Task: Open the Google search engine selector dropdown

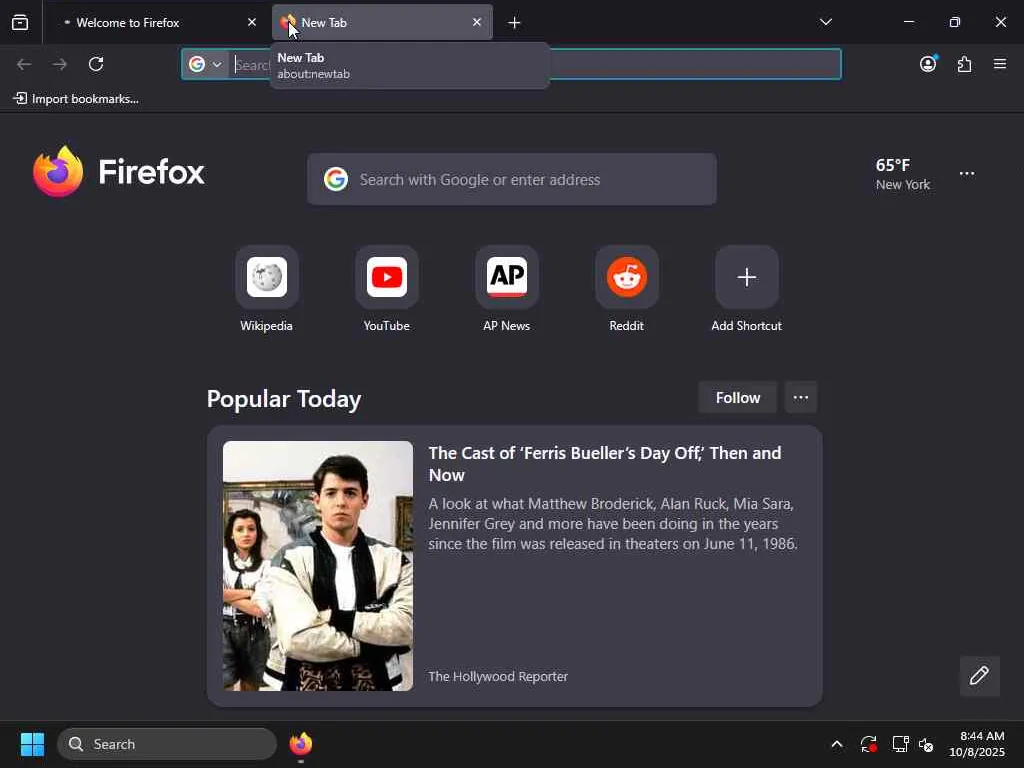Action: pyautogui.click(x=206, y=64)
